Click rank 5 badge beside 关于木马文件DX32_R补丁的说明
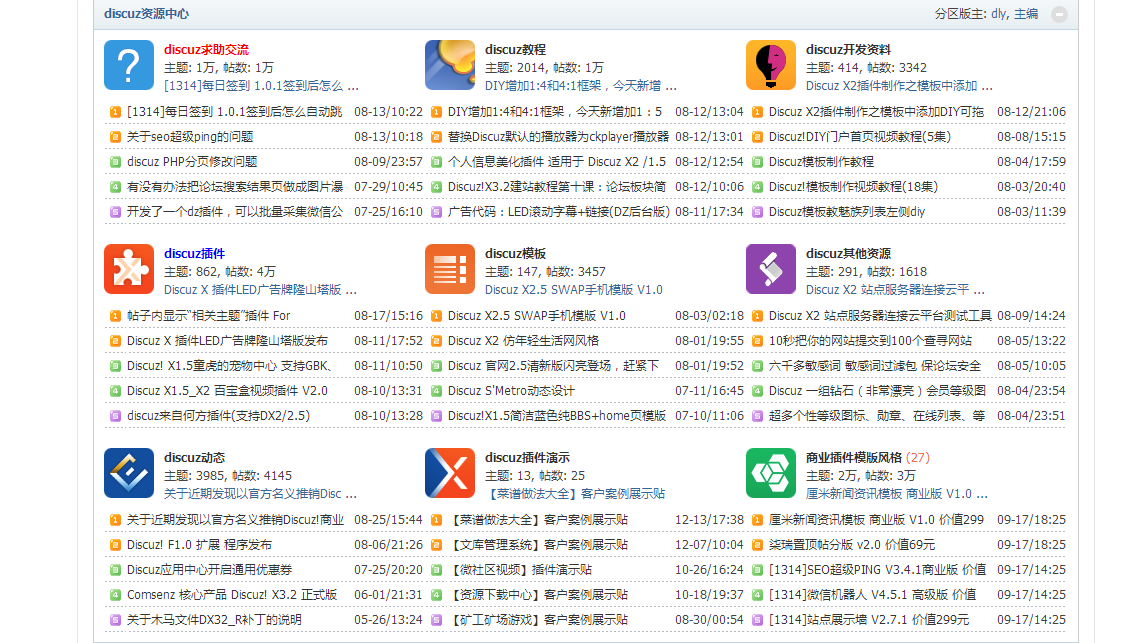This screenshot has height=643, width=1143. [115, 620]
